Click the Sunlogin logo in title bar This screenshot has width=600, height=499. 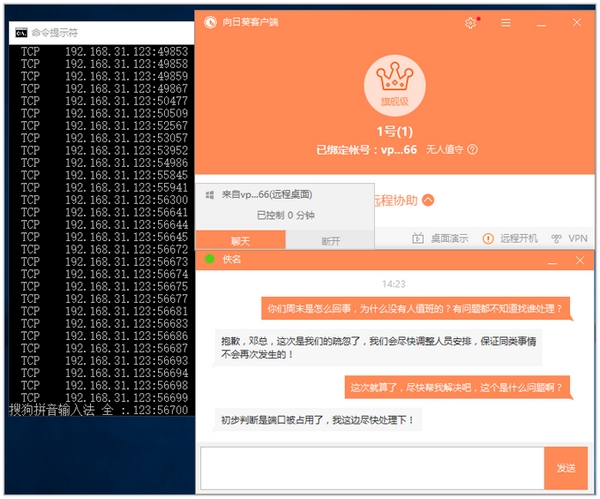(210, 23)
